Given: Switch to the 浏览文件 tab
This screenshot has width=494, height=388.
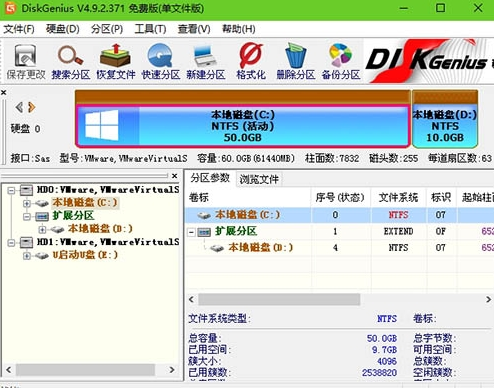Looking at the screenshot, I should 259,180.
